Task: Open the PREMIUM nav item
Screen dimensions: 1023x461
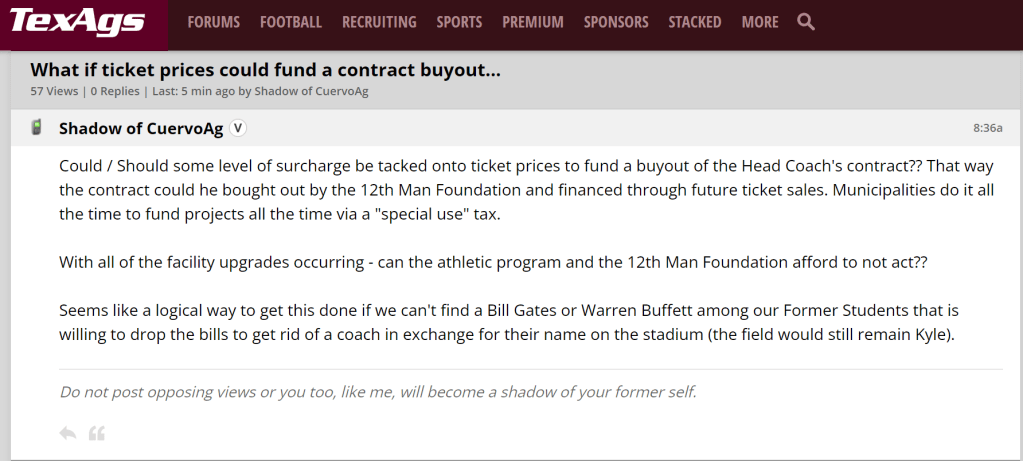Action: (533, 22)
